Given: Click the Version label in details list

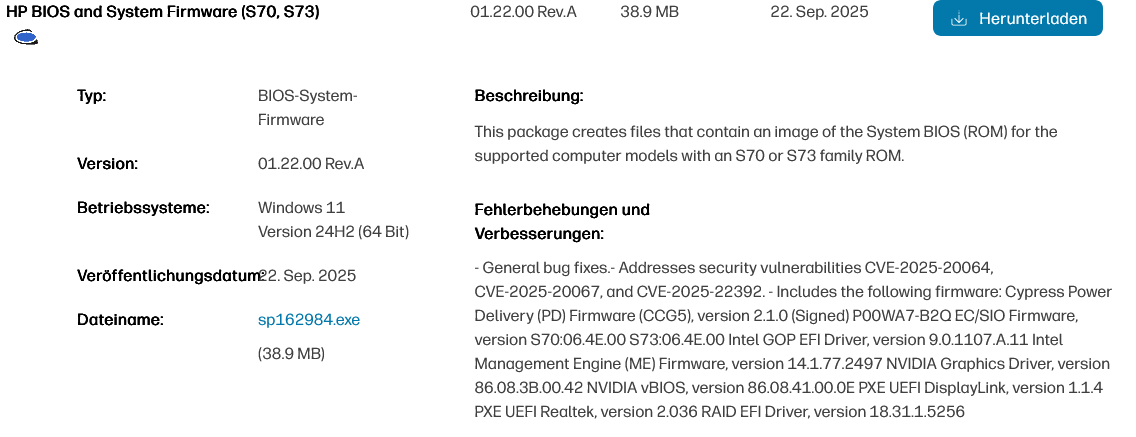Looking at the screenshot, I should pyautogui.click(x=108, y=164).
